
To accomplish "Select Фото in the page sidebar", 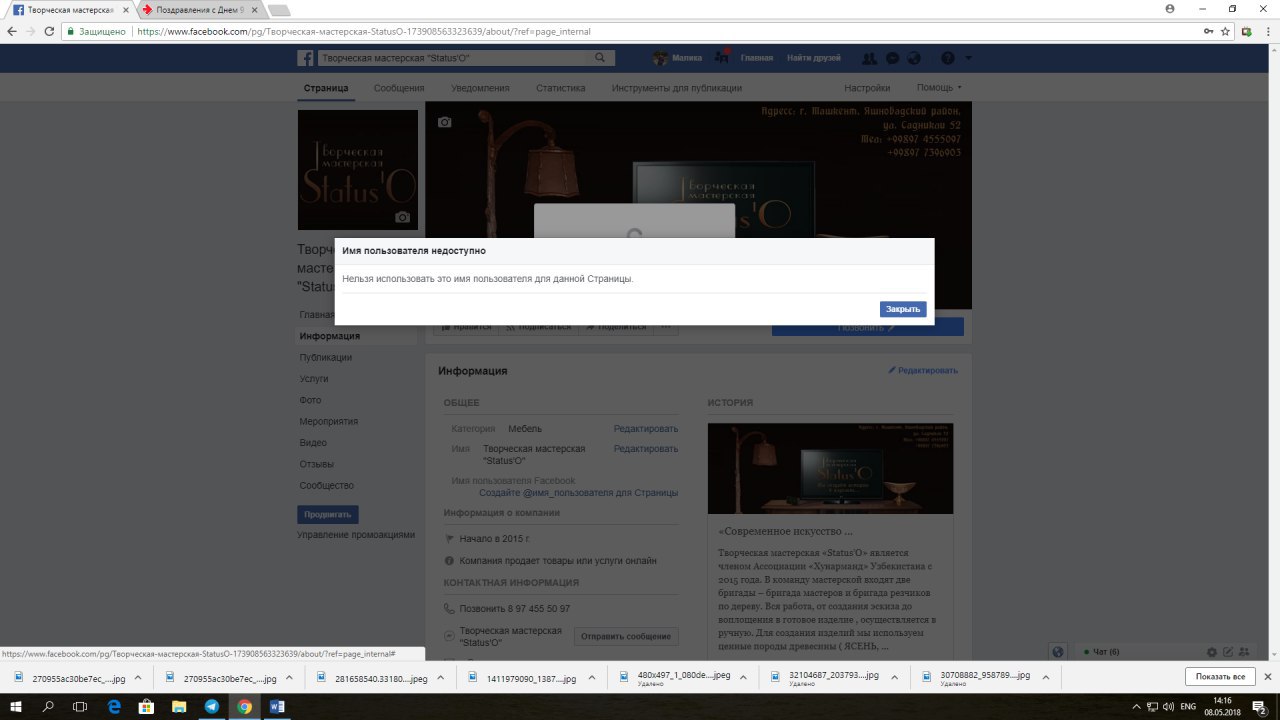I will click(x=310, y=400).
